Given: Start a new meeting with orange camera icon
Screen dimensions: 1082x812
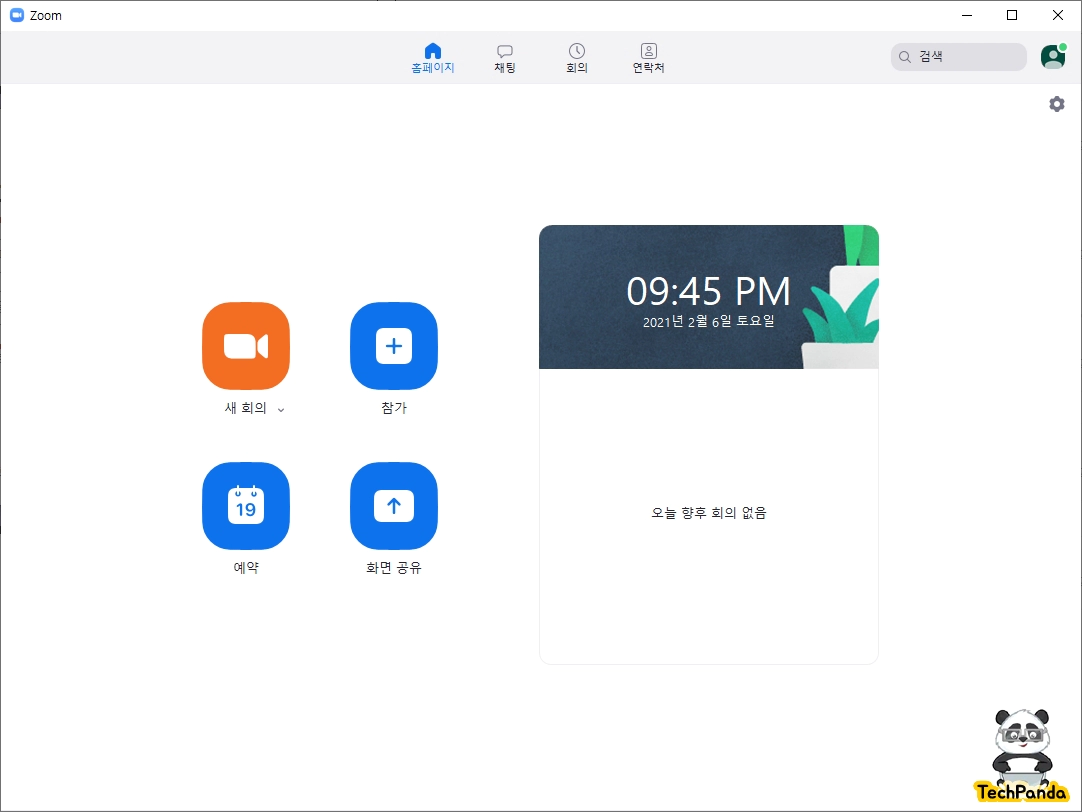Looking at the screenshot, I should coord(246,346).
